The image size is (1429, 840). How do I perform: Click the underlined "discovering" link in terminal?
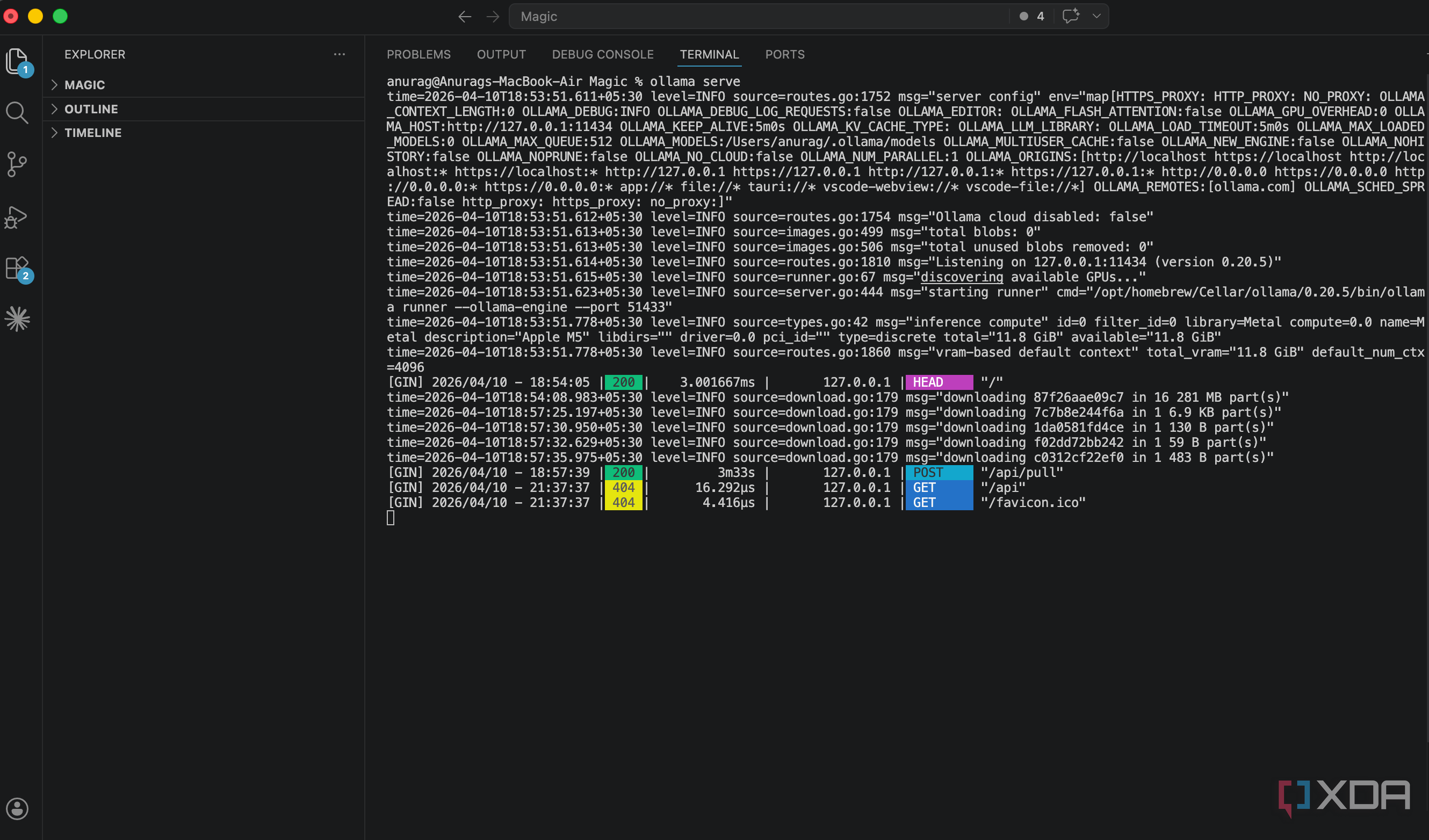(962, 277)
